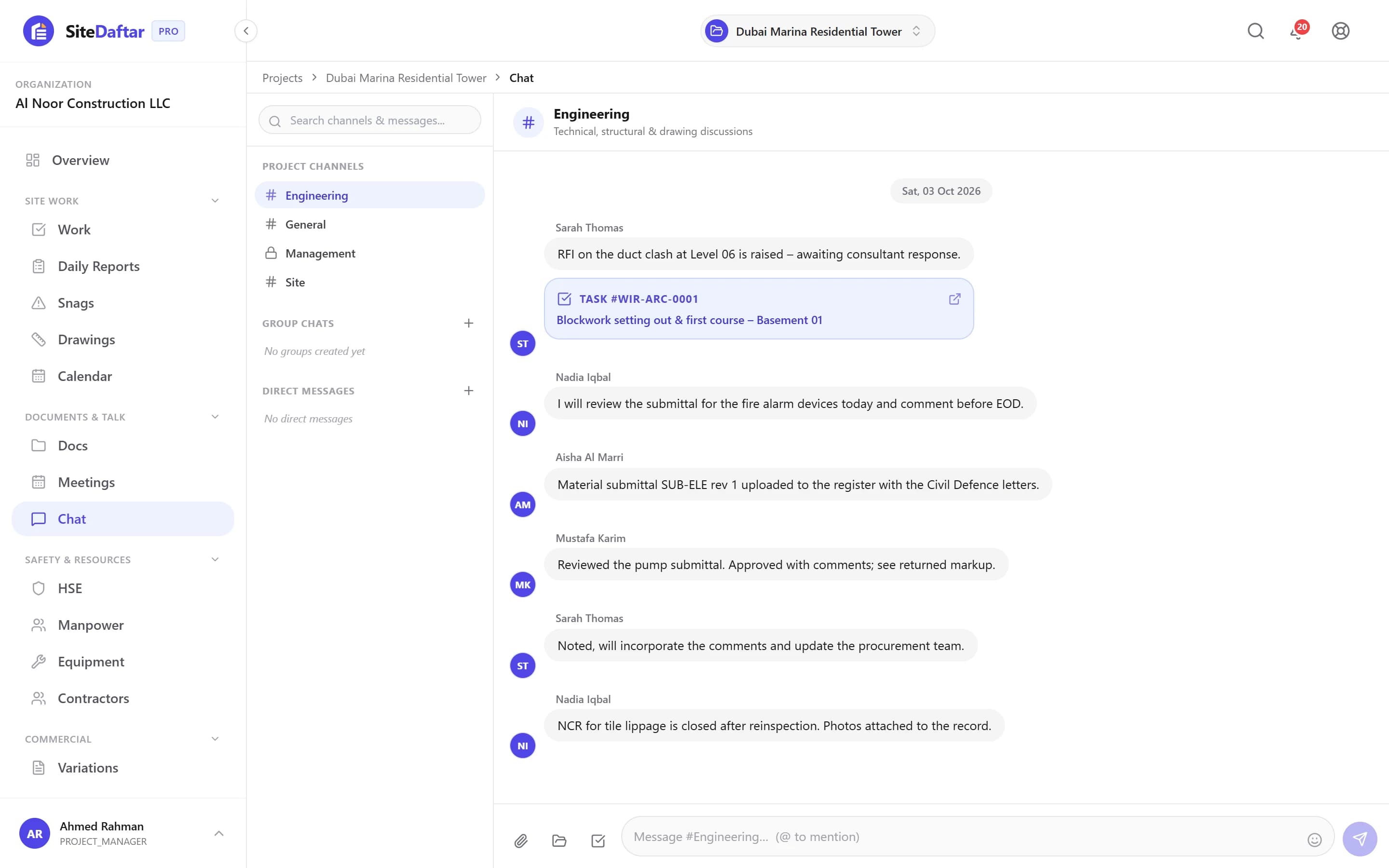Switch to the General channel
This screenshot has height=868, width=1389.
point(369,224)
